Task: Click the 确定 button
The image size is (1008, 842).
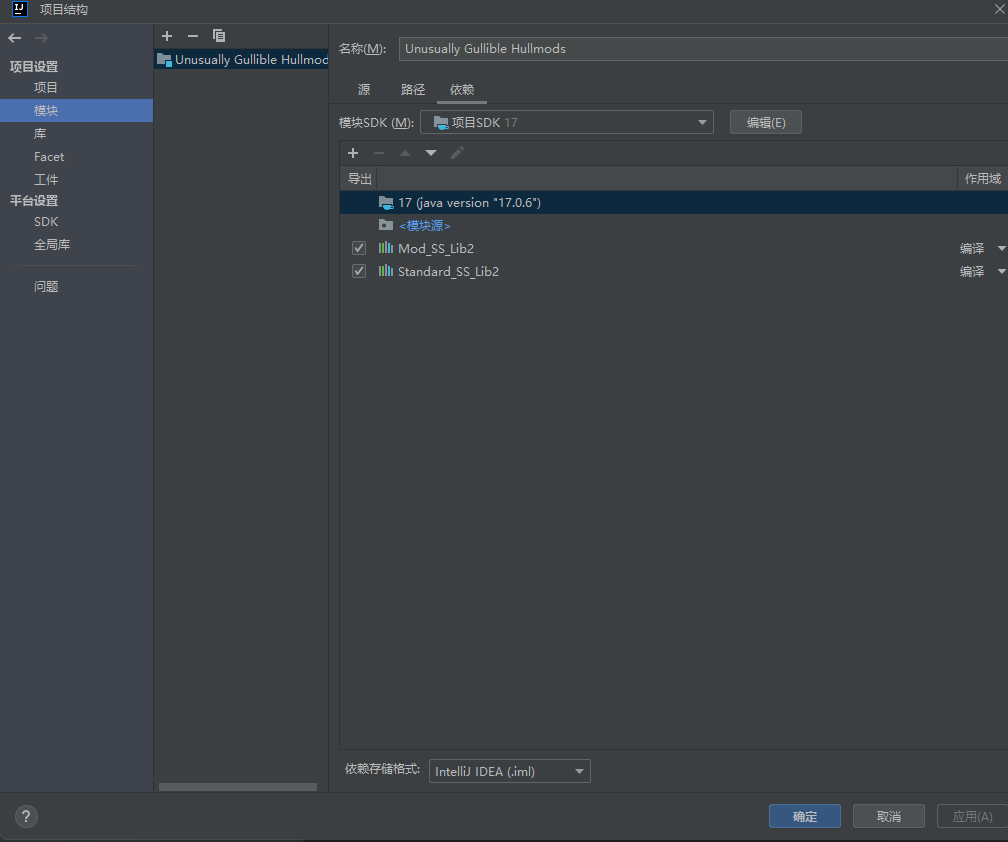Action: click(804, 816)
